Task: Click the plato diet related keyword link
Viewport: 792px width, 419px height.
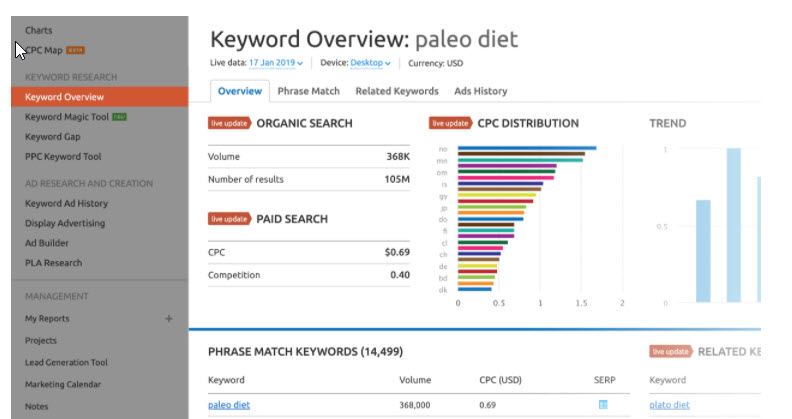Action: tap(669, 405)
